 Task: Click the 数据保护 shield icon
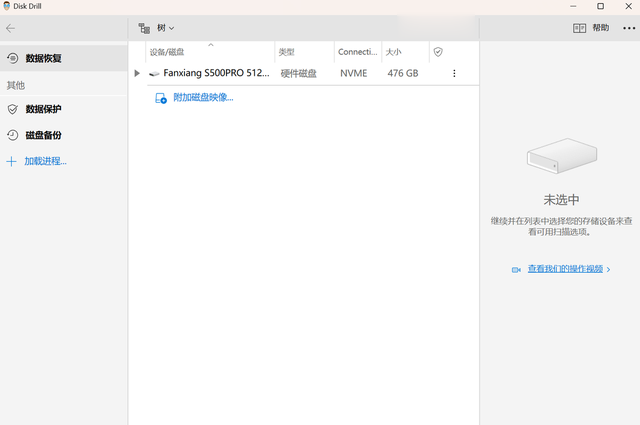(x=13, y=109)
